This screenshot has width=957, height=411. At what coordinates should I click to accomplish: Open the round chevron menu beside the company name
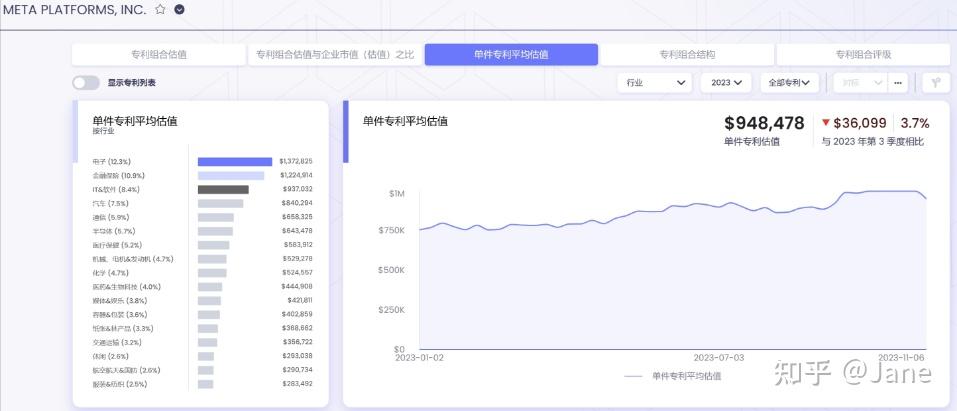click(x=179, y=9)
